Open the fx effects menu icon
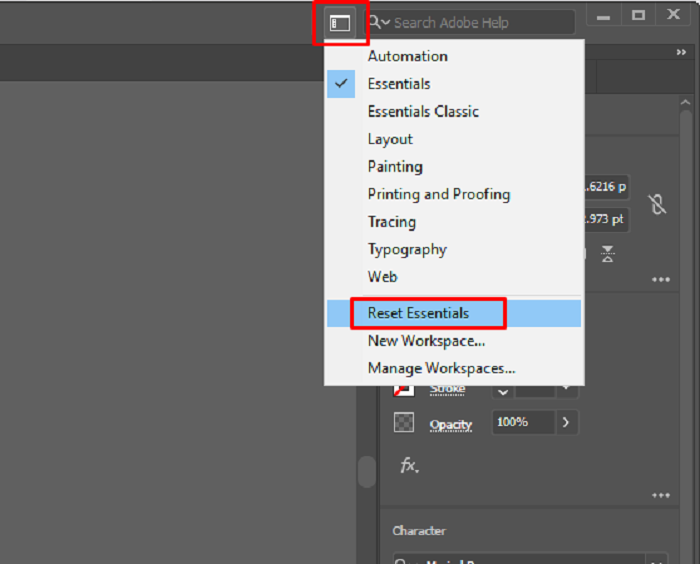This screenshot has width=700, height=564. coord(409,466)
